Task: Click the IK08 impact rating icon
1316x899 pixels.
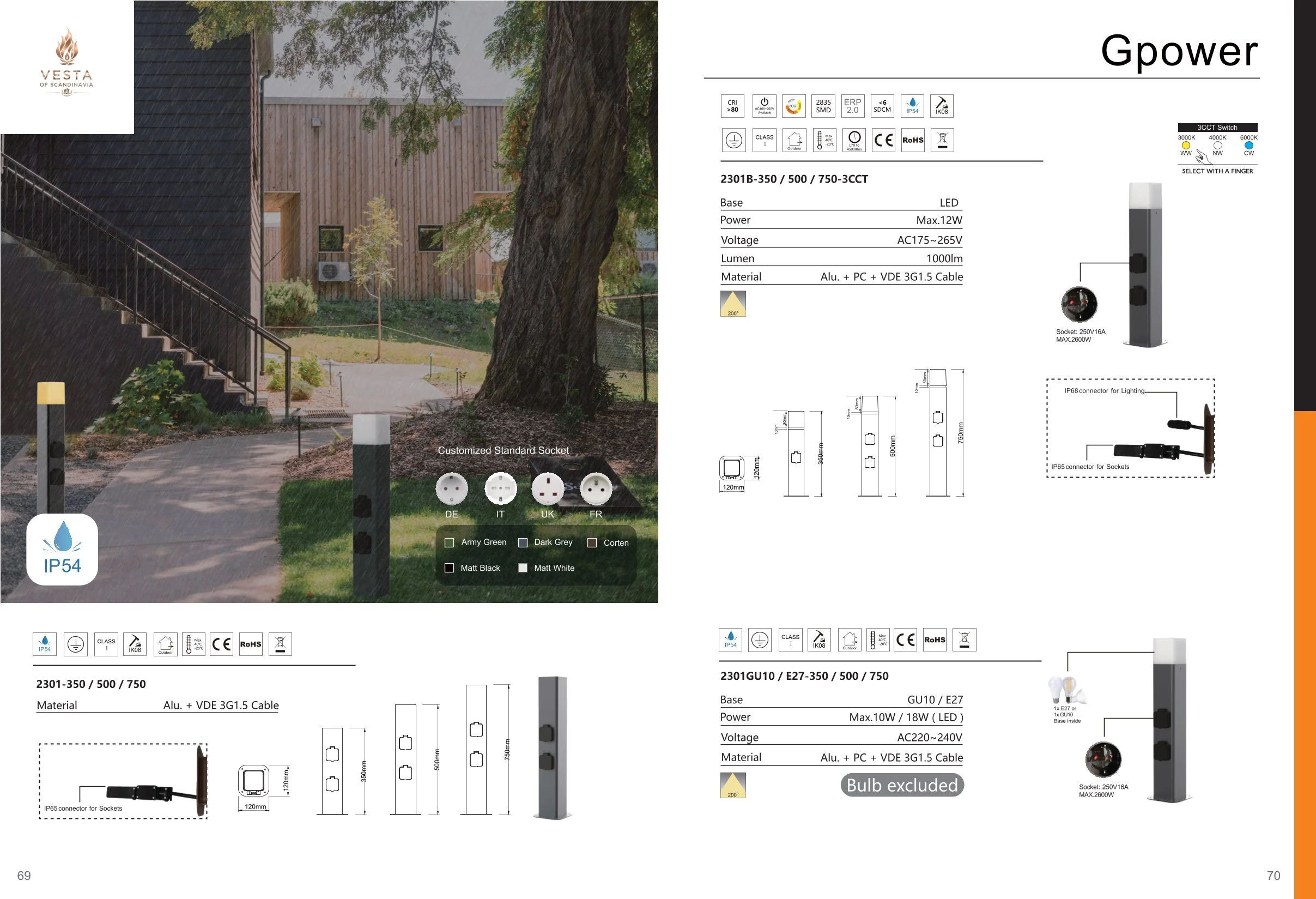Action: coord(941,106)
